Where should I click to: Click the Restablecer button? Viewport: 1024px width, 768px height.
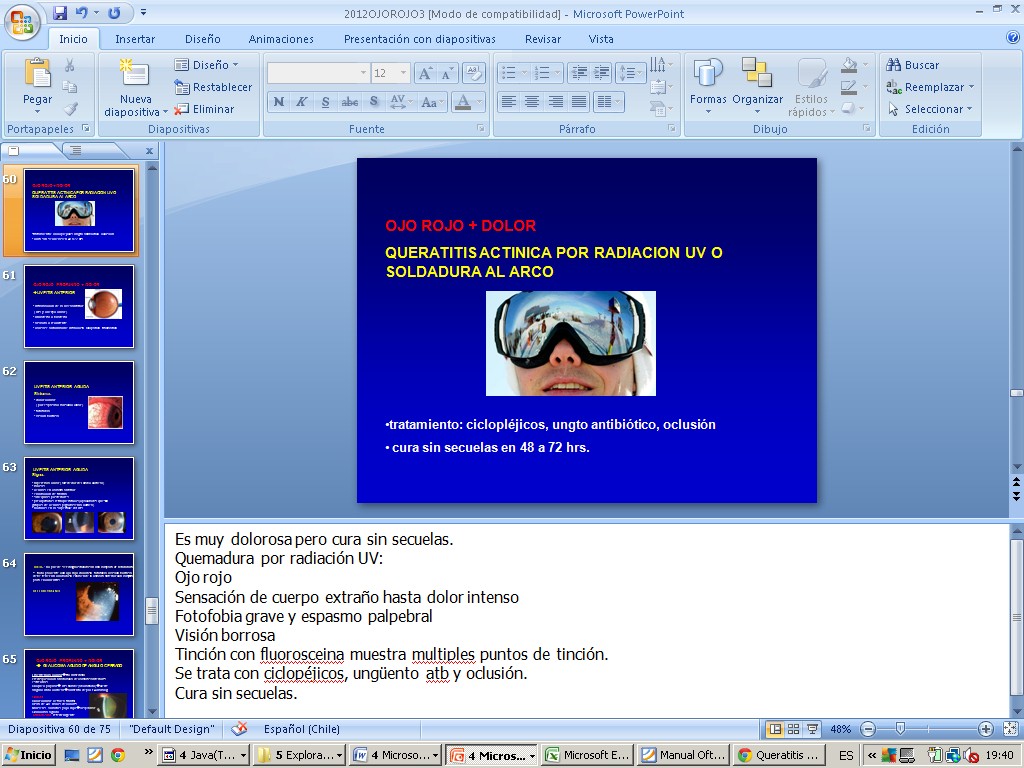[213, 87]
